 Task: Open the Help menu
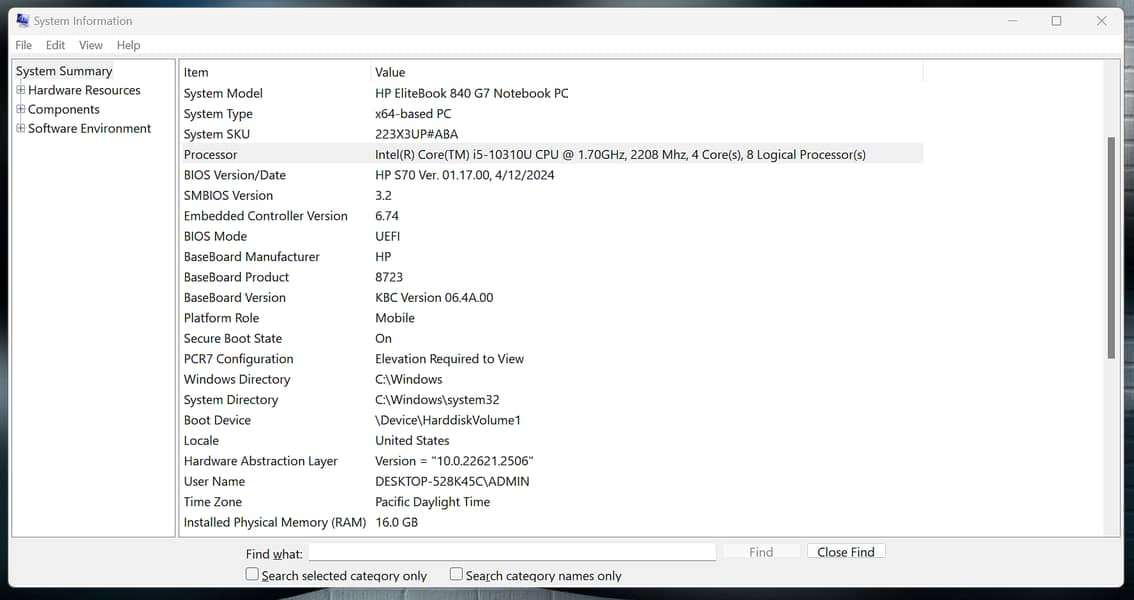[x=128, y=45]
